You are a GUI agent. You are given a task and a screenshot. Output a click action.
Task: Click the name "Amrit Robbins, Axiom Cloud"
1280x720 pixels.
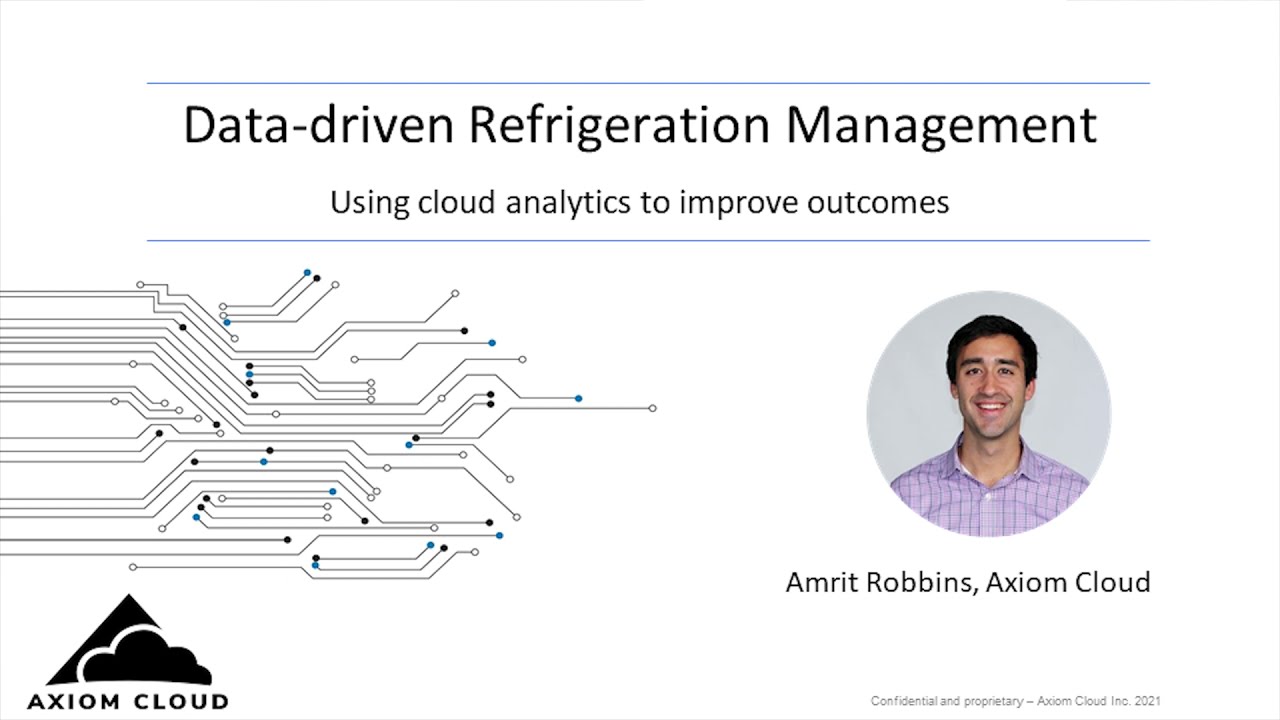[968, 582]
